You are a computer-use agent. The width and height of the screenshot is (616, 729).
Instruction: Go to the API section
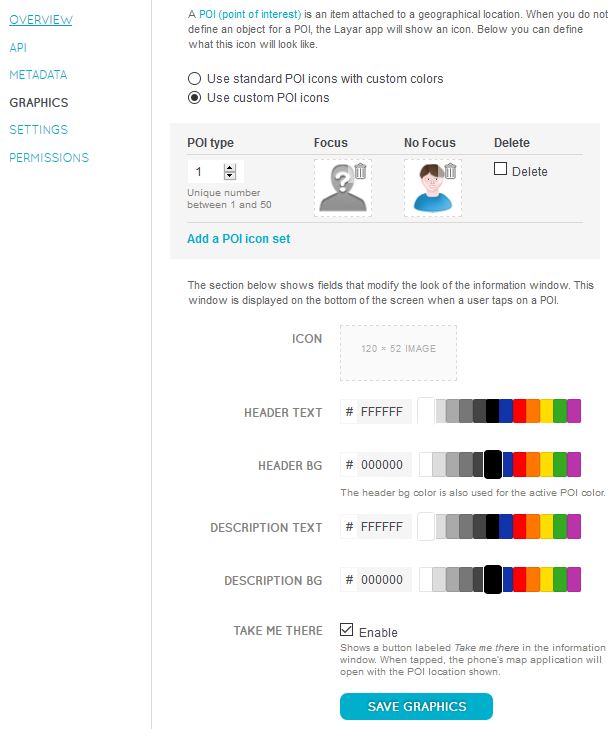18,47
